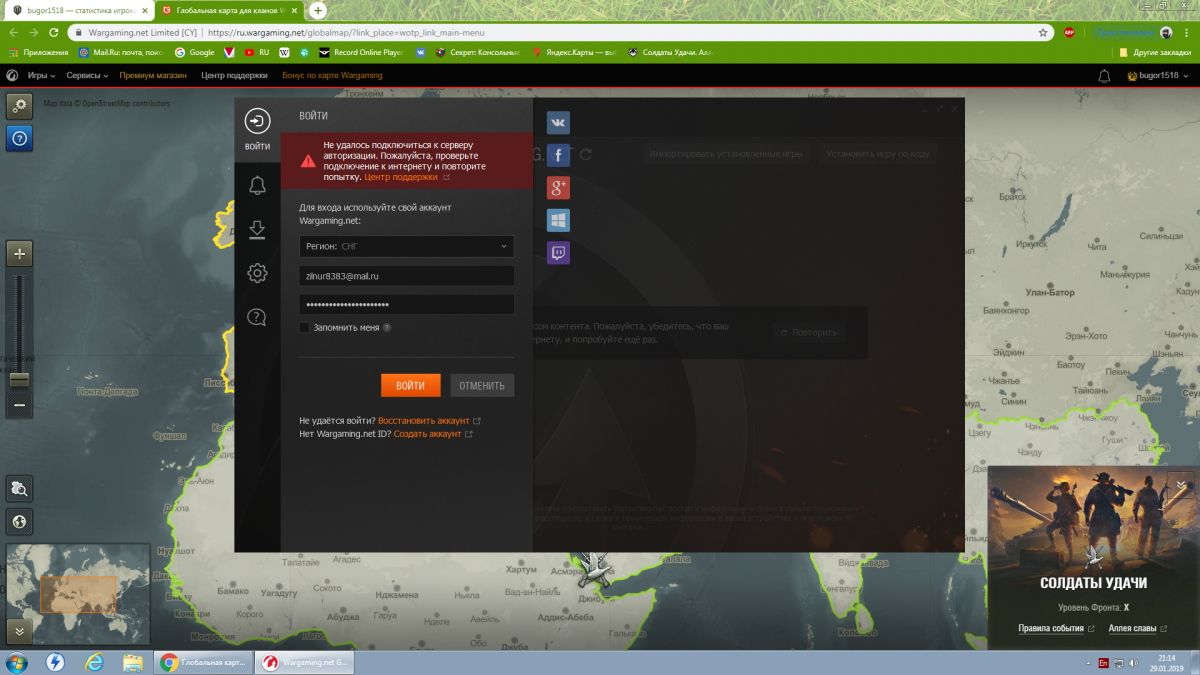This screenshot has width=1200, height=675.
Task: Sign in with Twitch icon
Action: coord(558,252)
